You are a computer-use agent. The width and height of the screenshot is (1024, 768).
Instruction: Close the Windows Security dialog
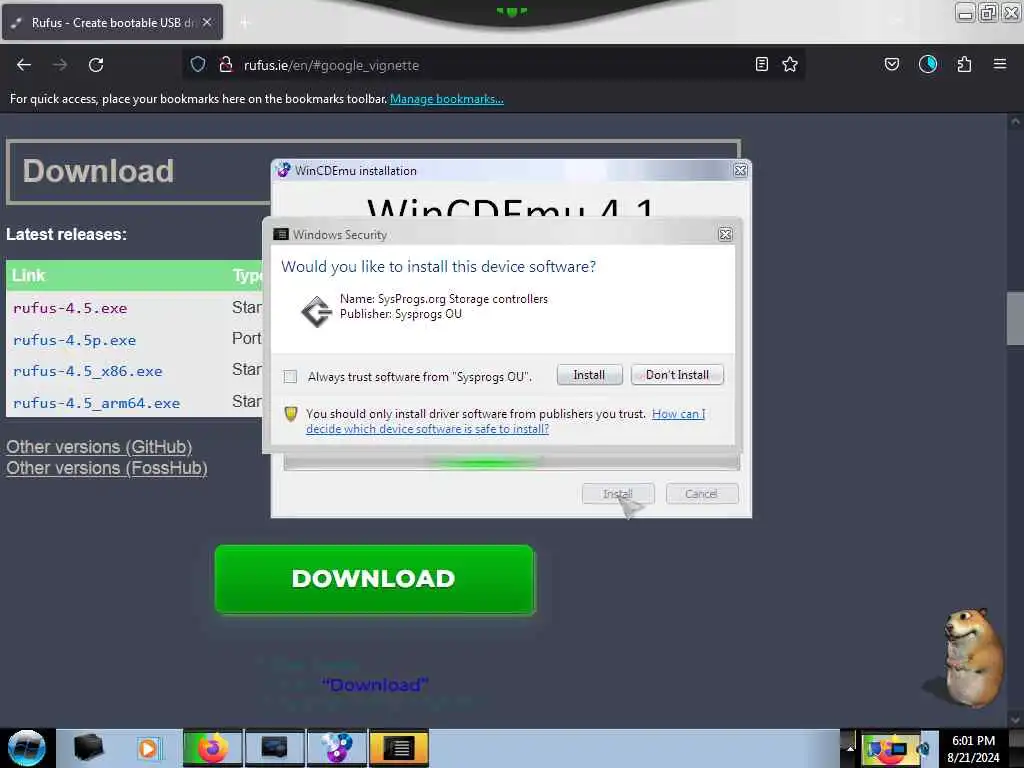pyautogui.click(x=725, y=234)
